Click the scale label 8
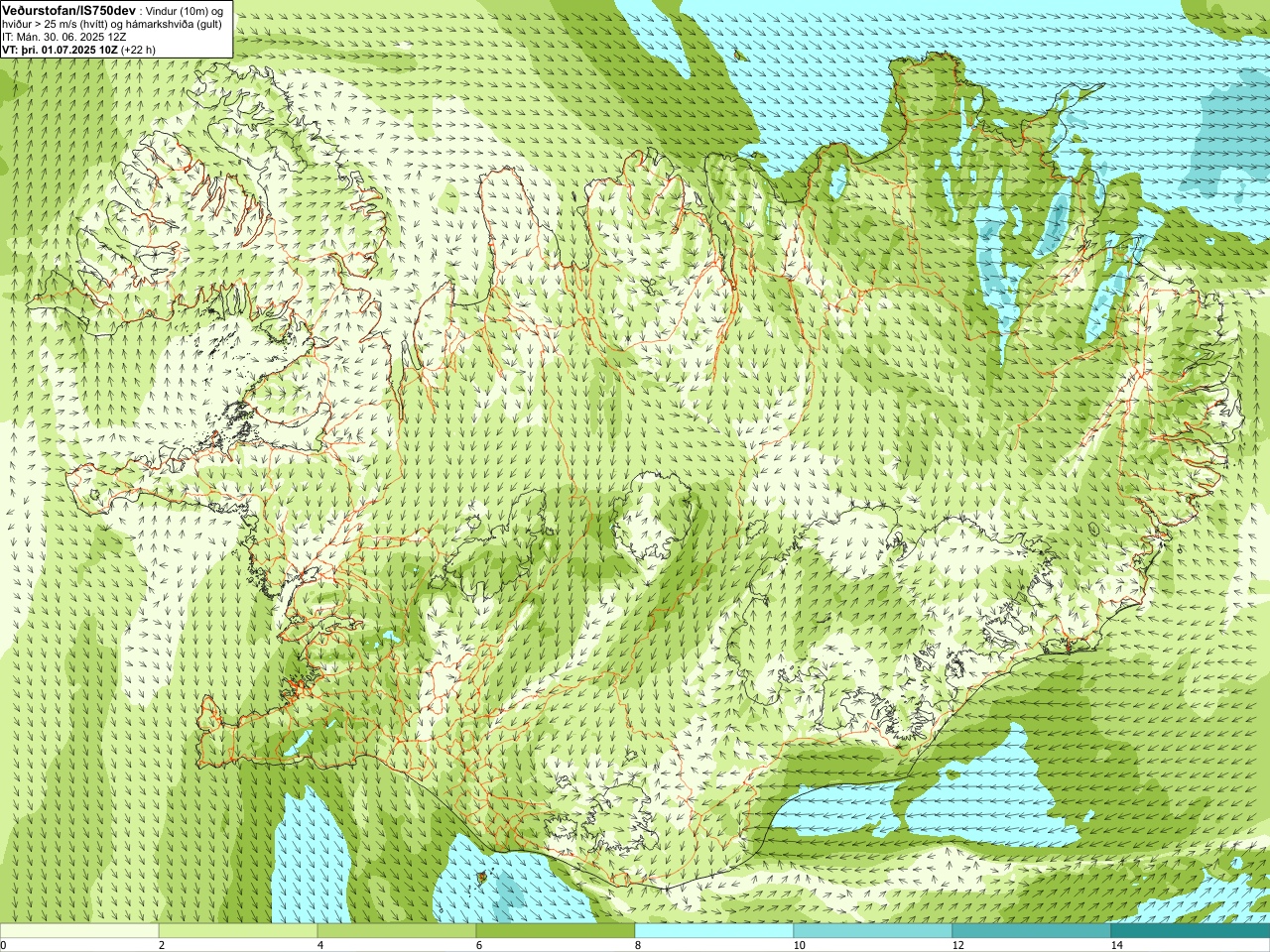The height and width of the screenshot is (952, 1270). point(638,945)
